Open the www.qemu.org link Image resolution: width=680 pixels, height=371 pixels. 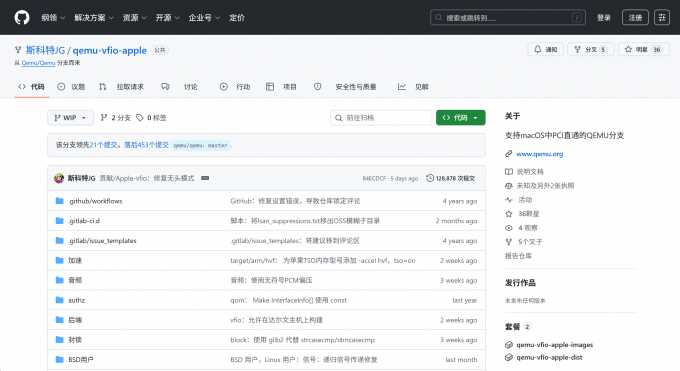[x=539, y=154]
